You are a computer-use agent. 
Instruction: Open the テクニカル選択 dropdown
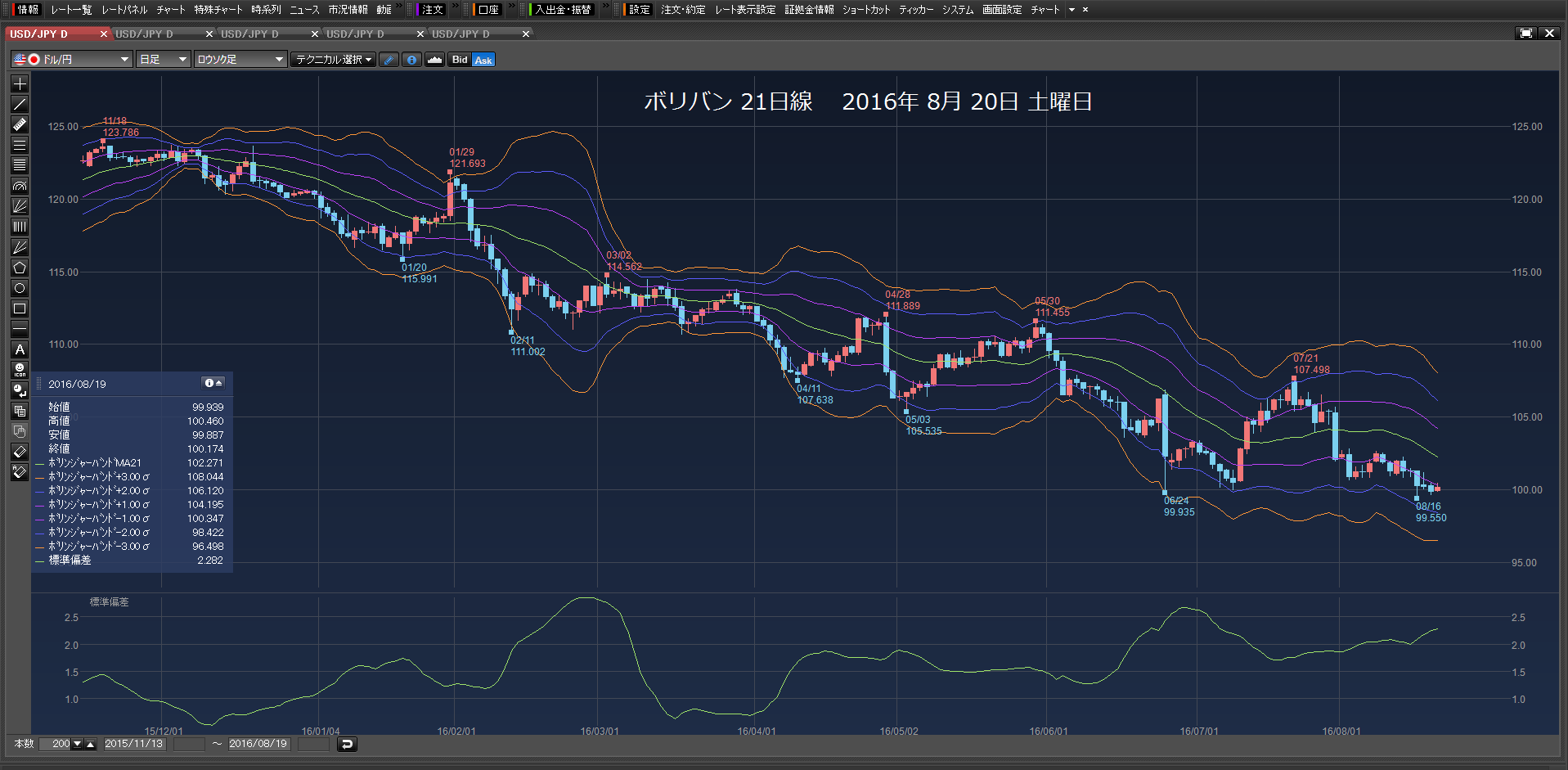click(334, 60)
